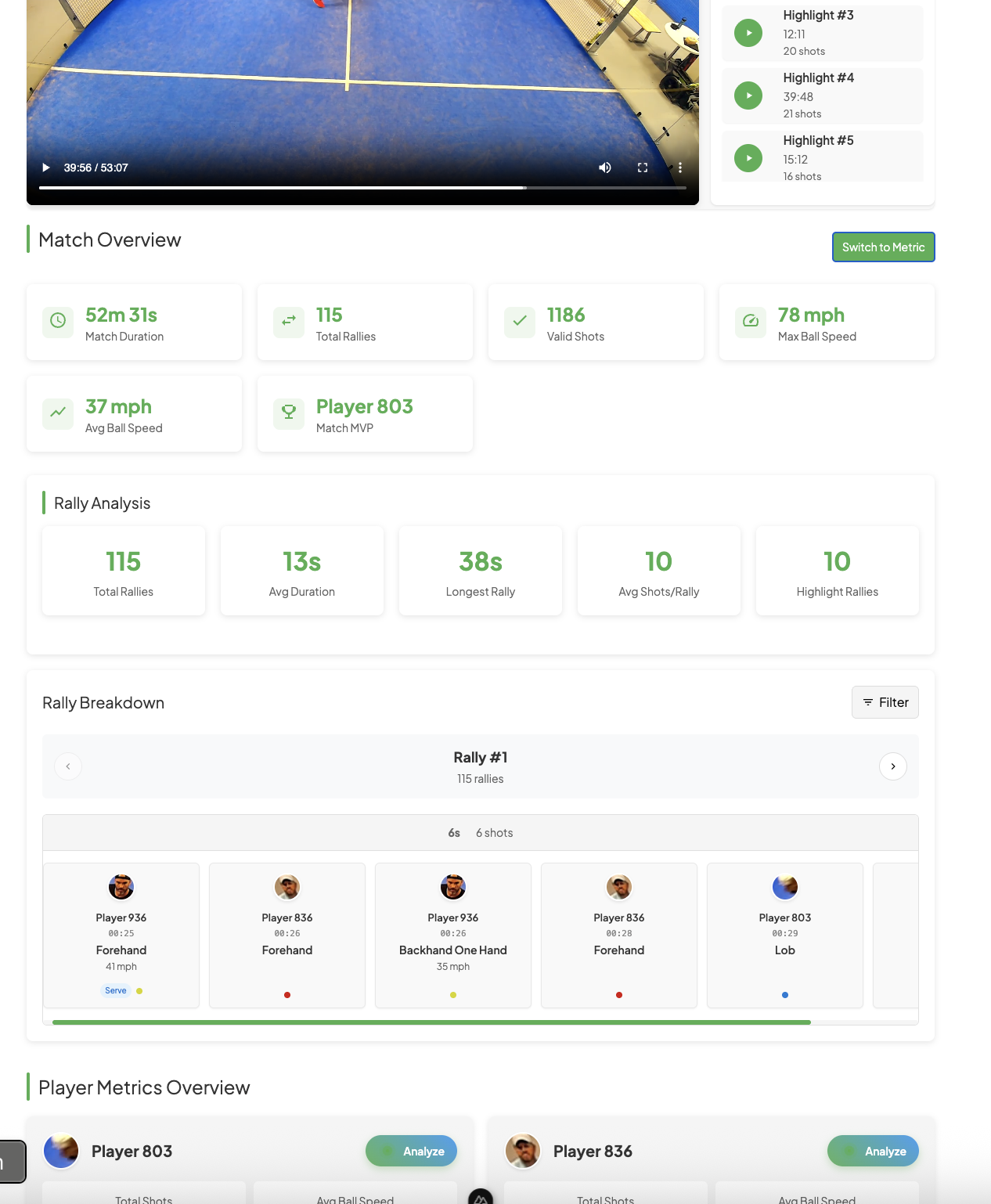Play Highlight #4 using its green play icon

tap(748, 96)
